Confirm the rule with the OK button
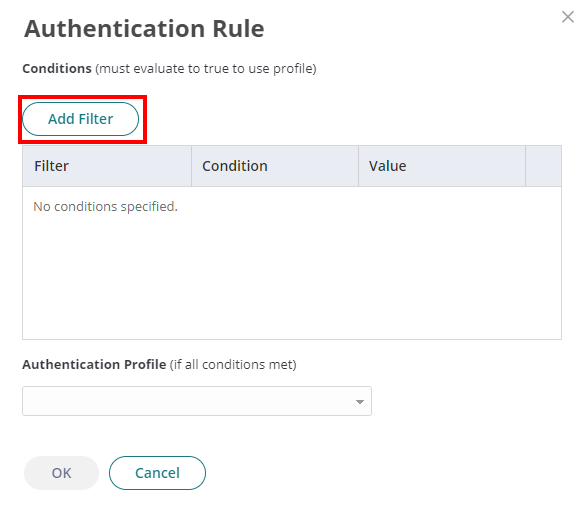This screenshot has width=586, height=509. [61, 473]
